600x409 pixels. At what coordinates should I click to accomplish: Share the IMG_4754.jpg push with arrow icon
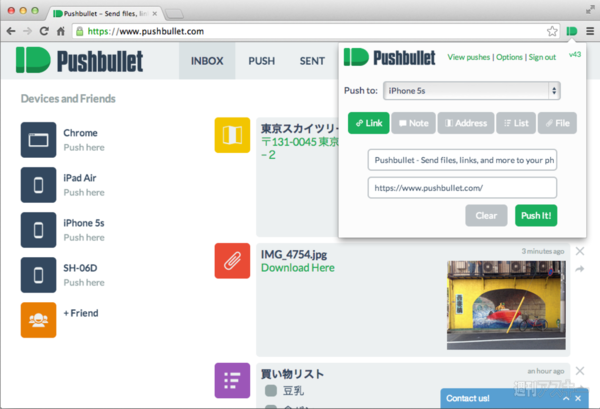[580, 269]
